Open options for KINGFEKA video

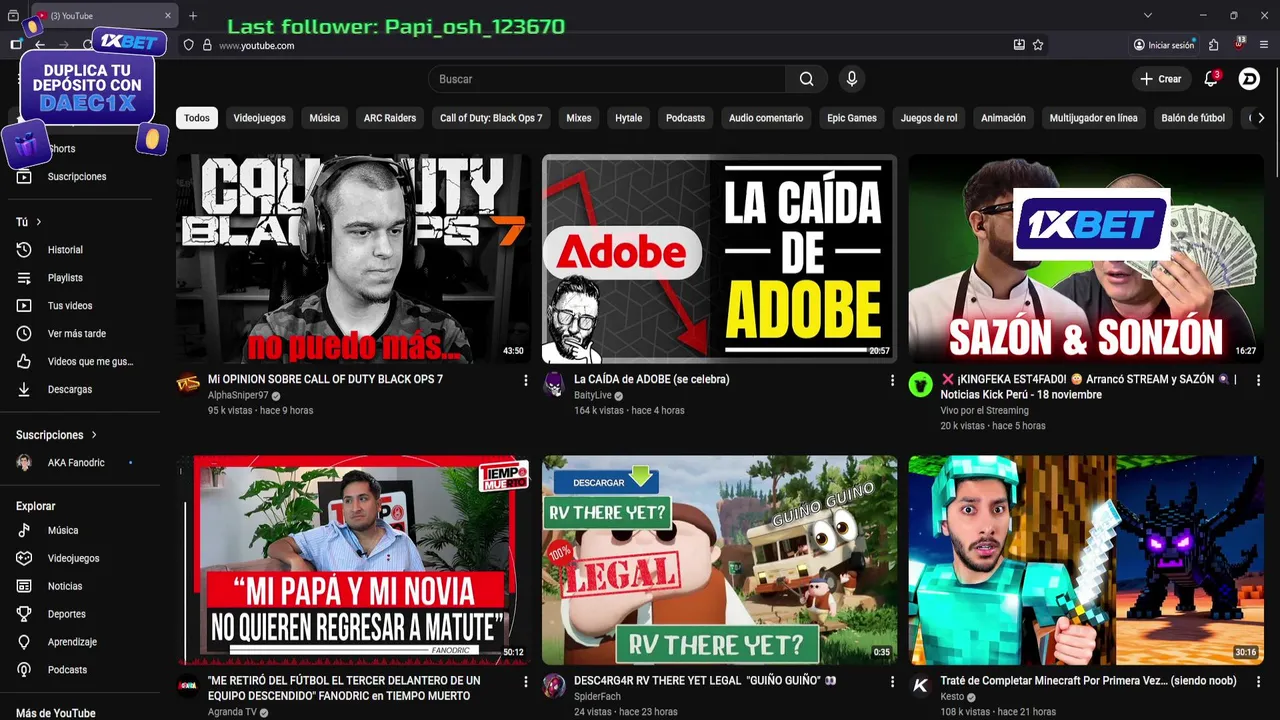[x=1258, y=380]
